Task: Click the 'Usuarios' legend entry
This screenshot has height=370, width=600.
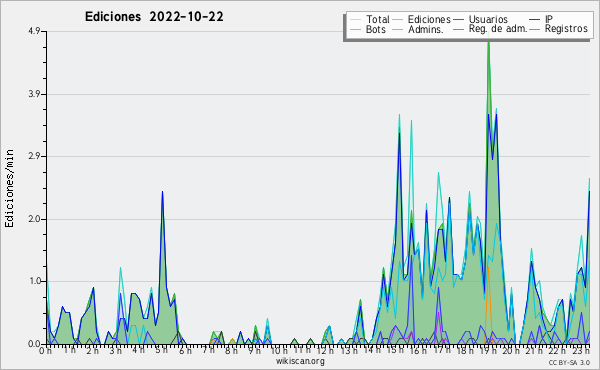Action: [x=488, y=19]
